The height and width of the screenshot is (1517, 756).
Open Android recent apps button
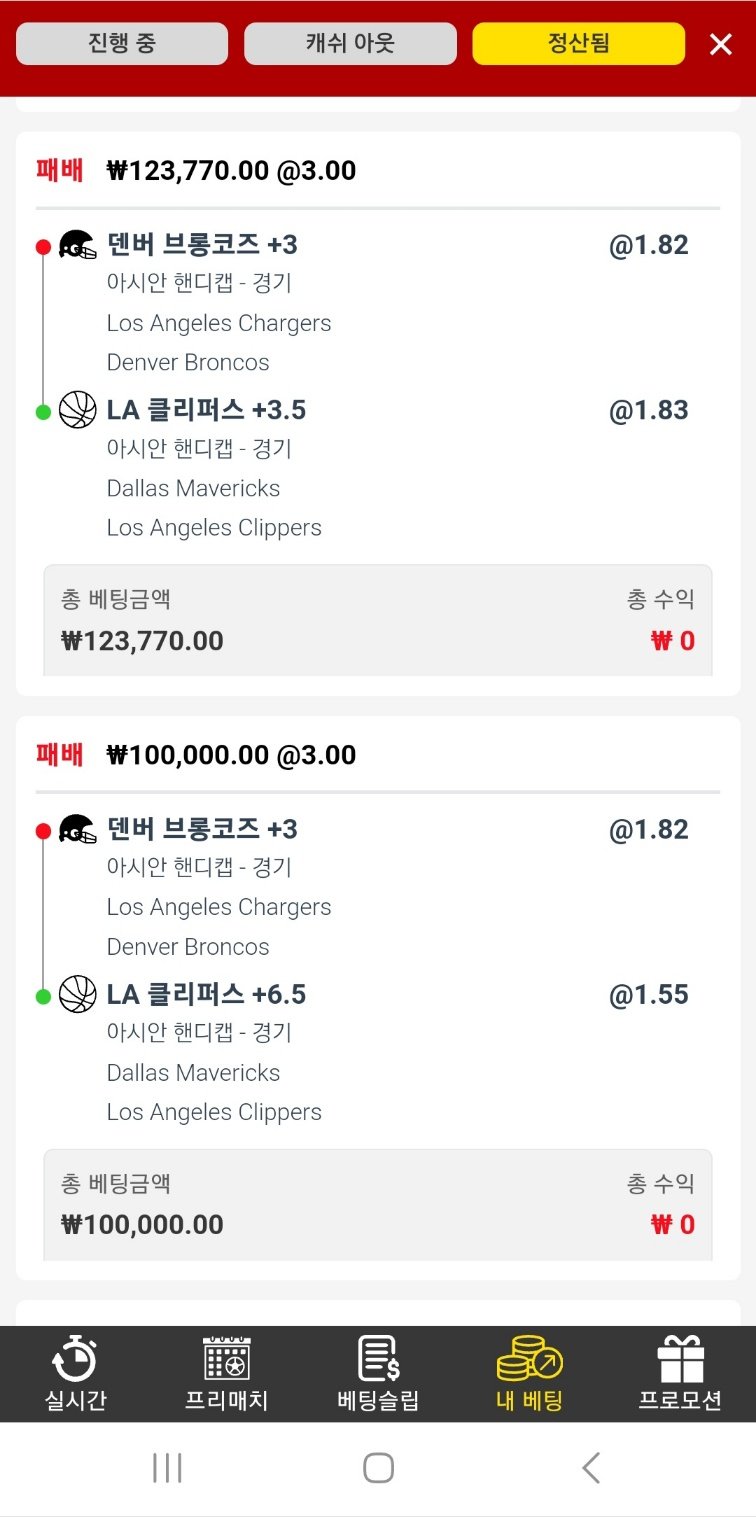pyautogui.click(x=167, y=1468)
